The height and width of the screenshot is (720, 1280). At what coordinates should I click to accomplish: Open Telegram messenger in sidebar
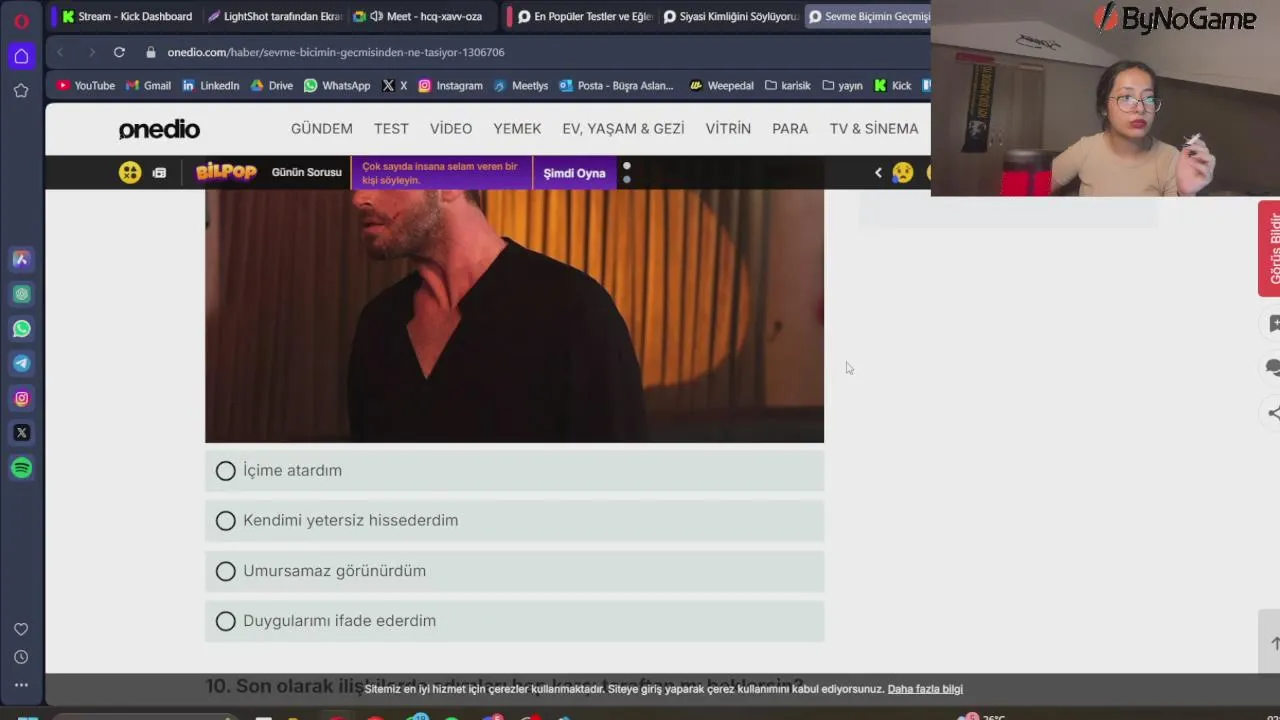pyautogui.click(x=21, y=364)
